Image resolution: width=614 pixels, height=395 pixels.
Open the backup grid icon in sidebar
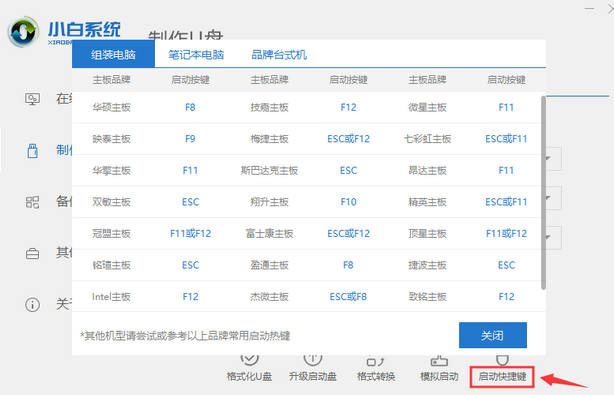click(33, 202)
